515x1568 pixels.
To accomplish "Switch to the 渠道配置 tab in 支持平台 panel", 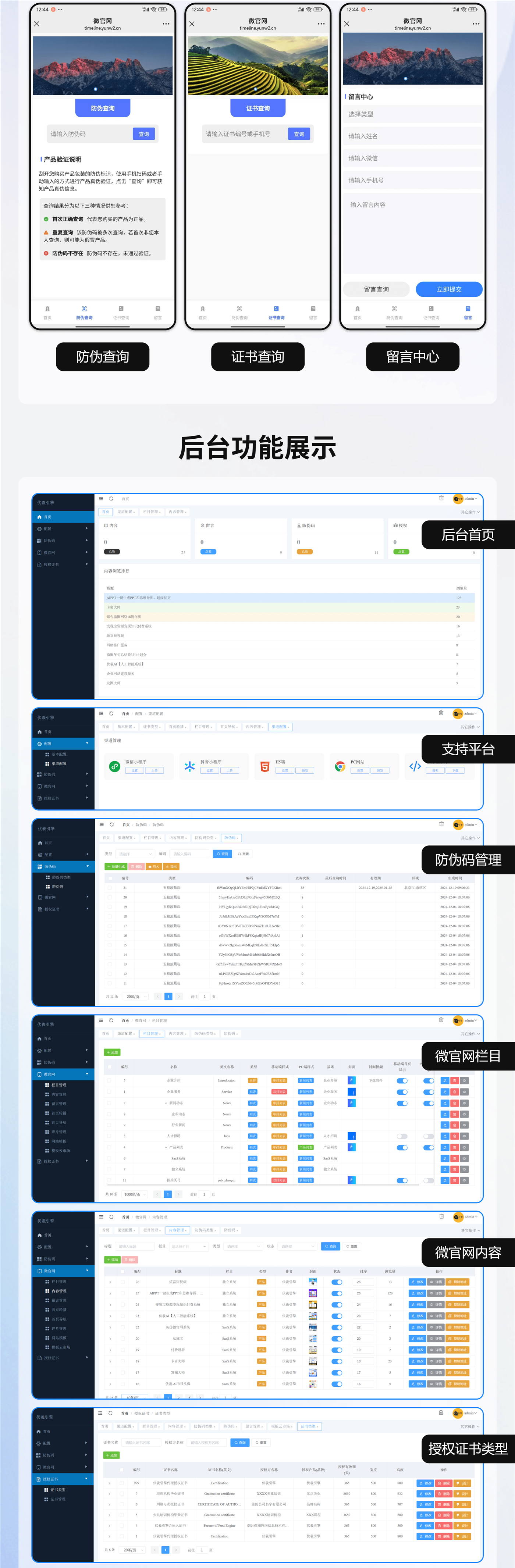I will tap(281, 727).
